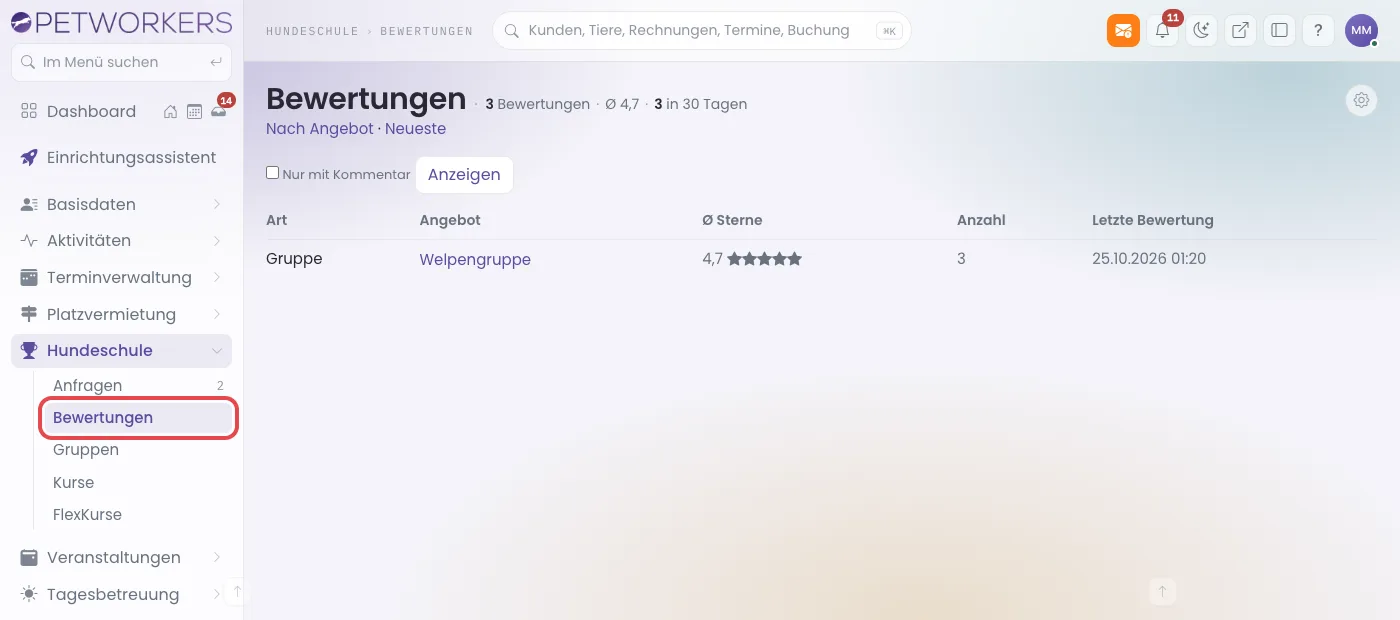The height and width of the screenshot is (620, 1400).
Task: Click the 25.10.2026 01:20 date cell
Action: [x=1149, y=259]
